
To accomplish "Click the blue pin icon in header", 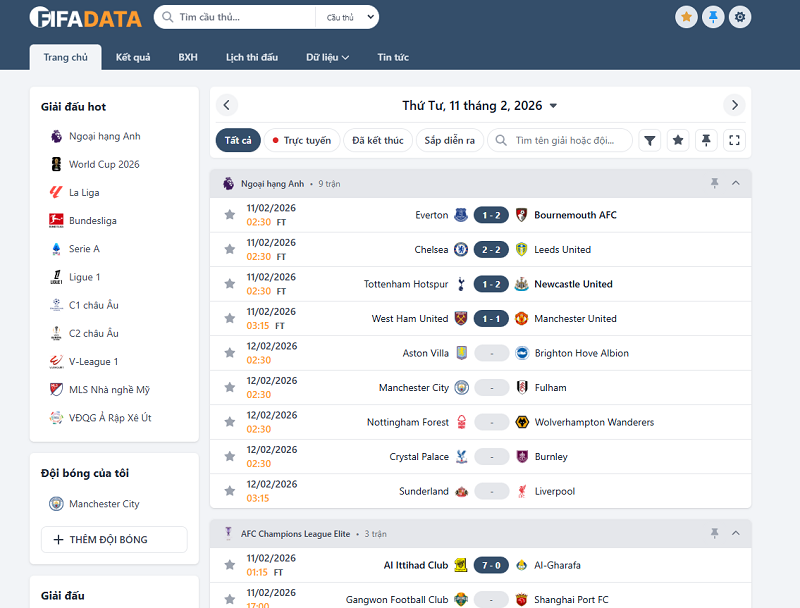I will point(713,17).
